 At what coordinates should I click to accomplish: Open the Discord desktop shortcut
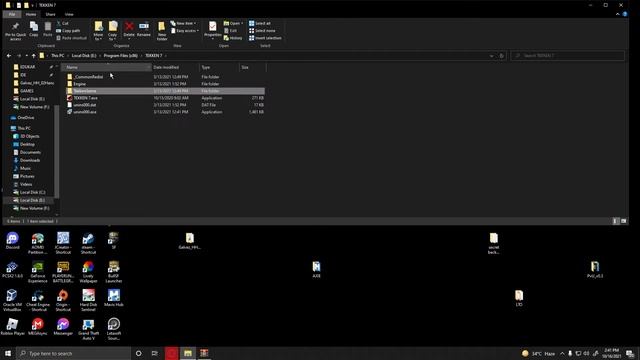pyautogui.click(x=13, y=241)
